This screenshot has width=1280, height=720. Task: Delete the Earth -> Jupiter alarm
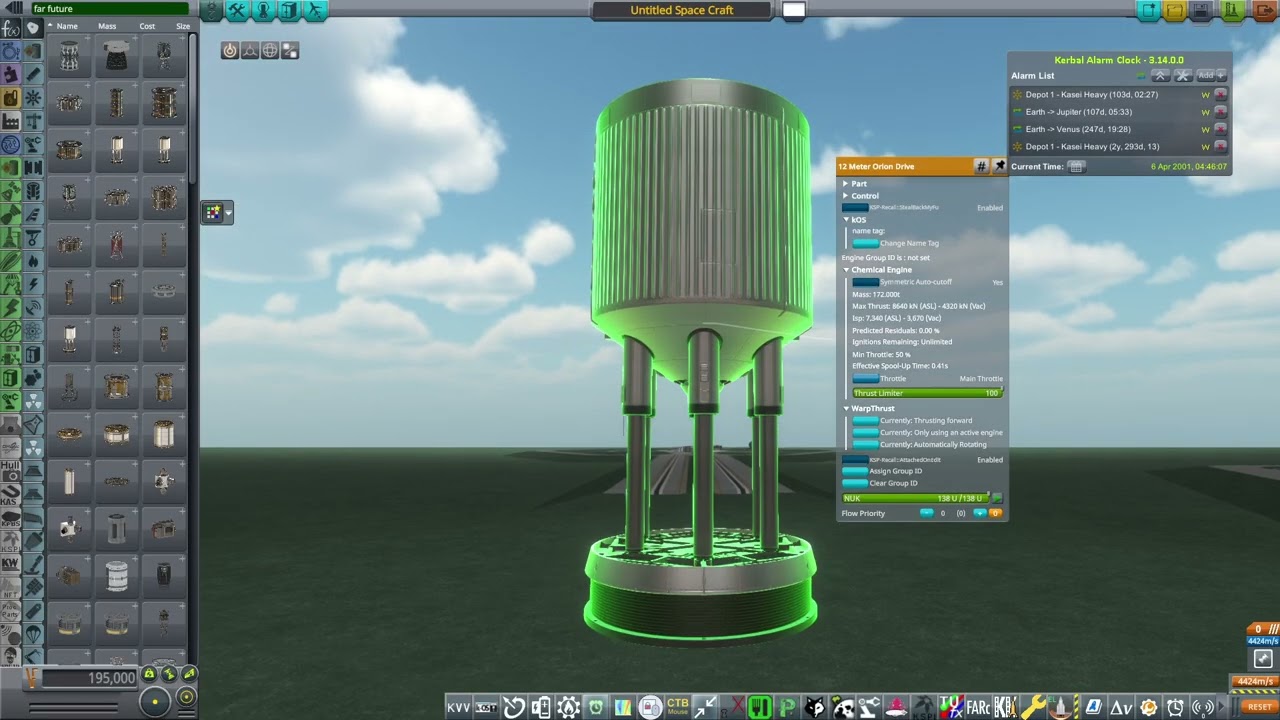[1220, 112]
